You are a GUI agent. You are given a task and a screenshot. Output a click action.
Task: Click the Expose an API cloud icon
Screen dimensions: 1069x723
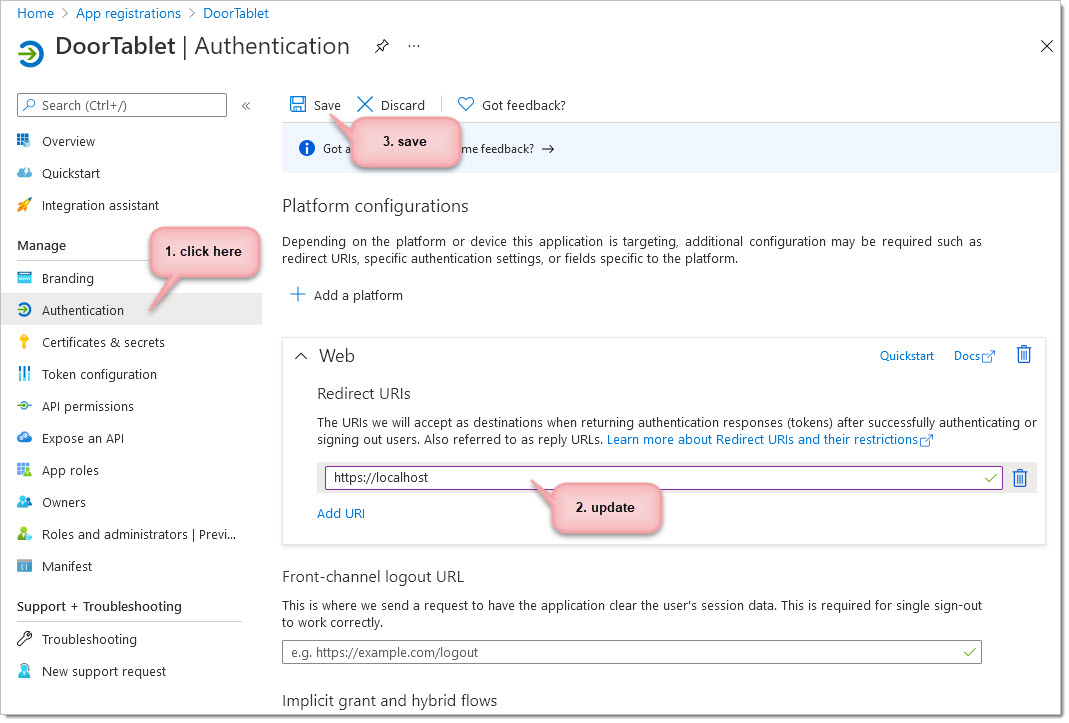pyautogui.click(x=24, y=439)
